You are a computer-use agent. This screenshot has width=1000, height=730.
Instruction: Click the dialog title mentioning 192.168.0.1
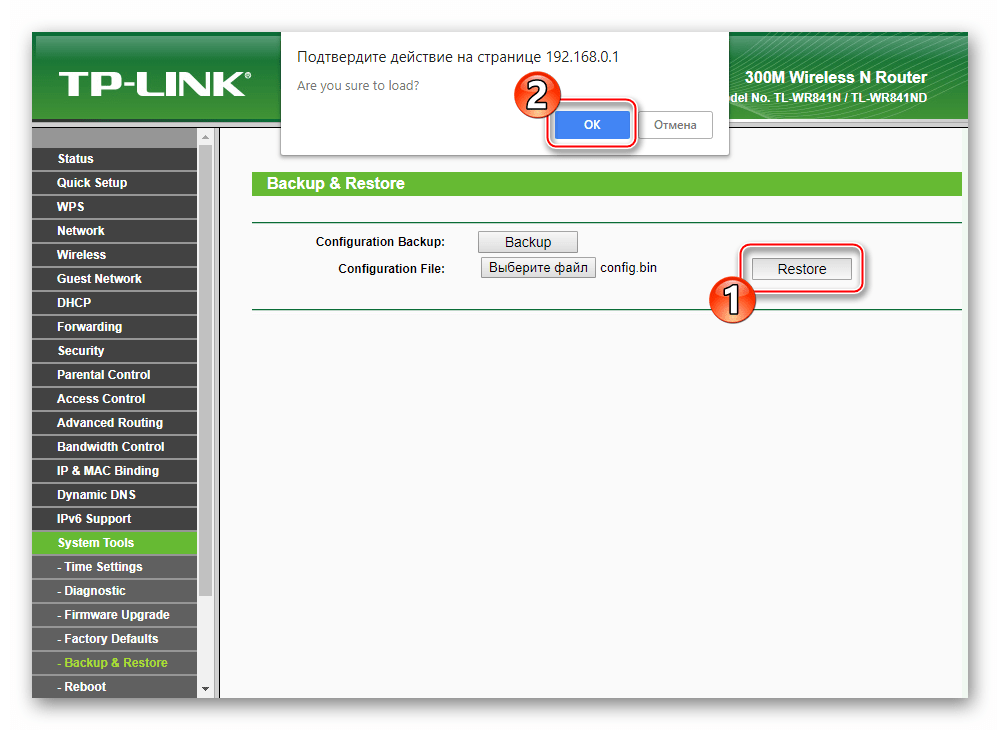[458, 57]
